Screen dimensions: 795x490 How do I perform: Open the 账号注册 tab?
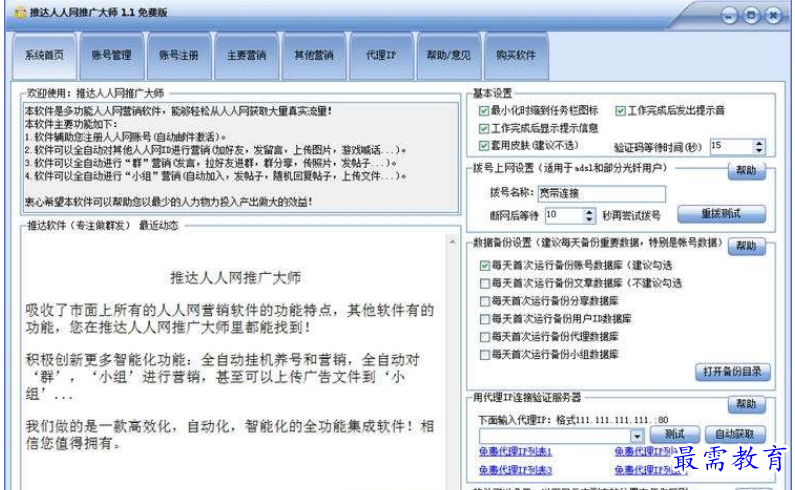(179, 56)
